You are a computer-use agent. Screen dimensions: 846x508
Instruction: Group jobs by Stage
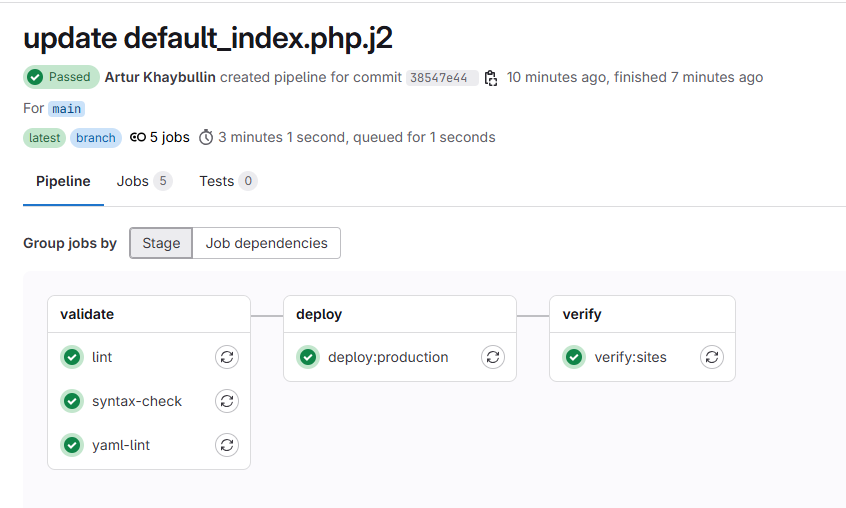[x=161, y=243]
